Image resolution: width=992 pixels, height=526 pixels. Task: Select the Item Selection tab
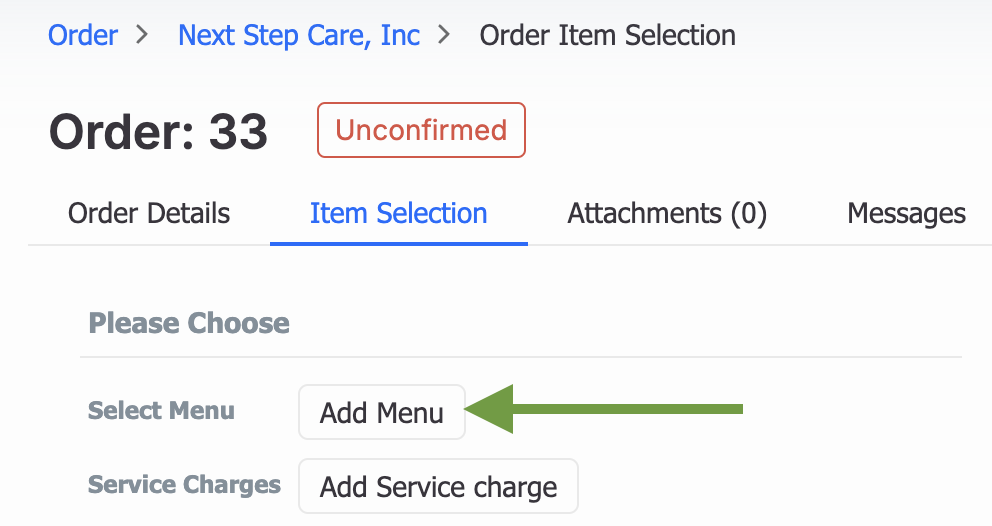pos(398,213)
